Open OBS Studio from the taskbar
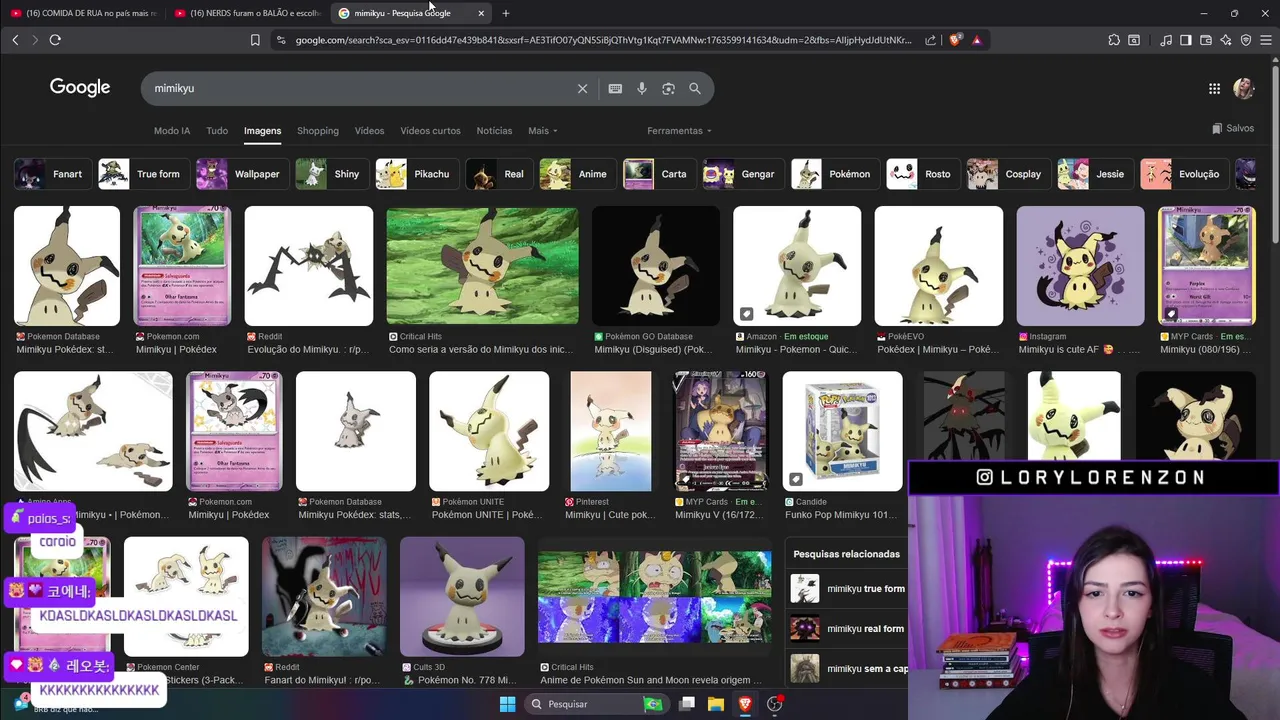The width and height of the screenshot is (1280, 720). click(774, 704)
